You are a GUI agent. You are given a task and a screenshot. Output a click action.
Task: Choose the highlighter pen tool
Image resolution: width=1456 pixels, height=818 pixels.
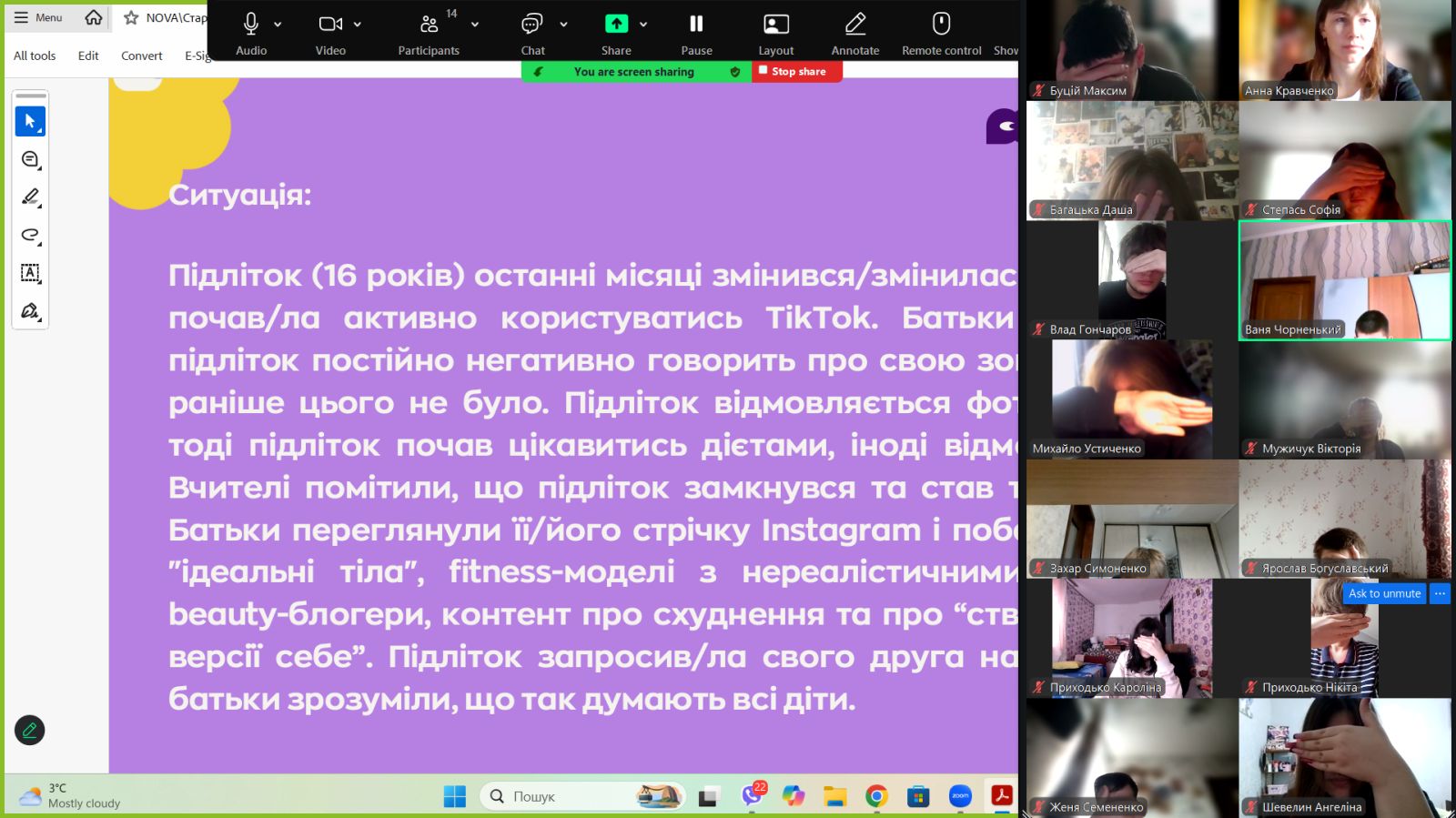pyautogui.click(x=30, y=197)
